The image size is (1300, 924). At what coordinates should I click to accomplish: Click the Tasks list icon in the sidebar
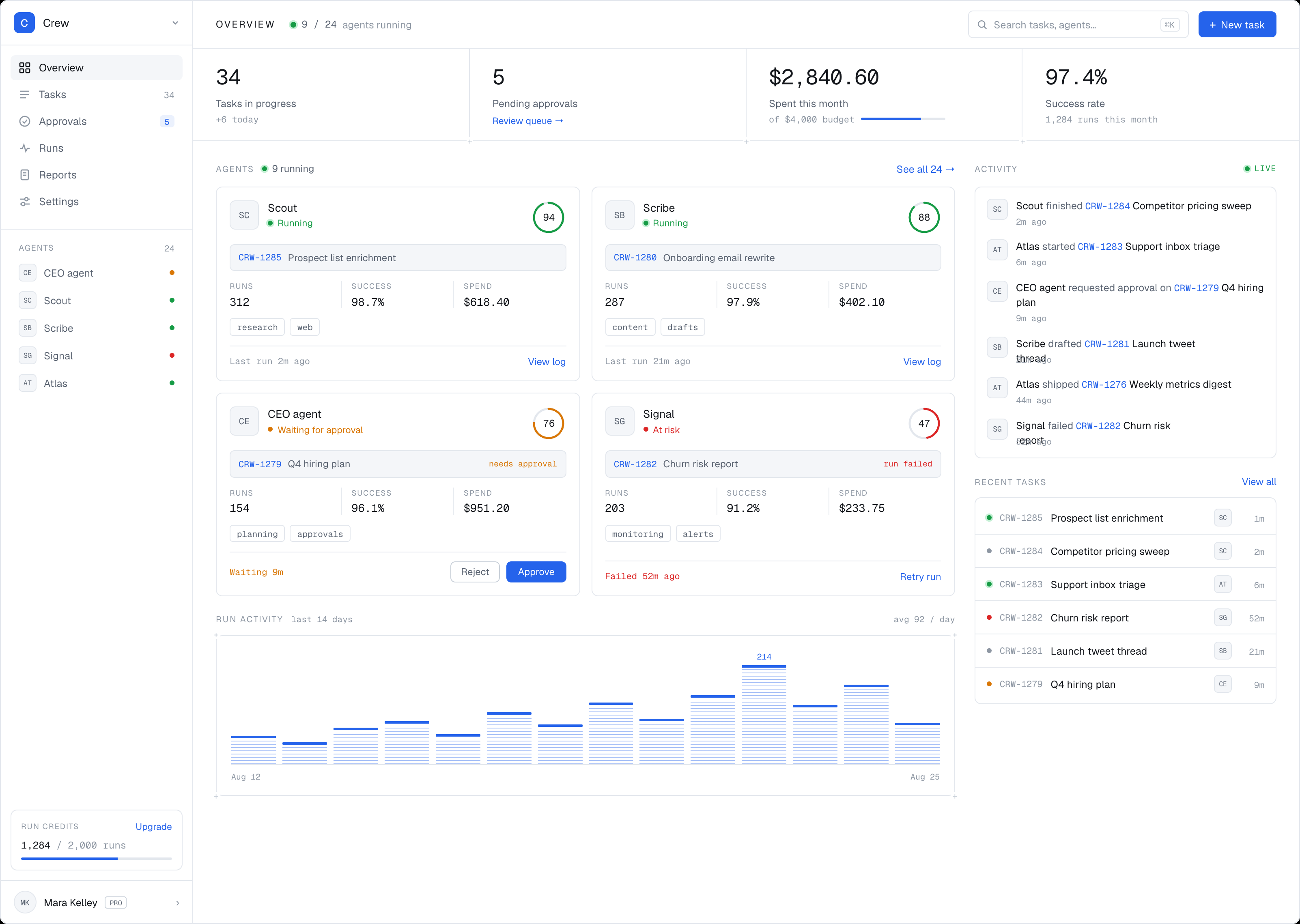pyautogui.click(x=24, y=95)
